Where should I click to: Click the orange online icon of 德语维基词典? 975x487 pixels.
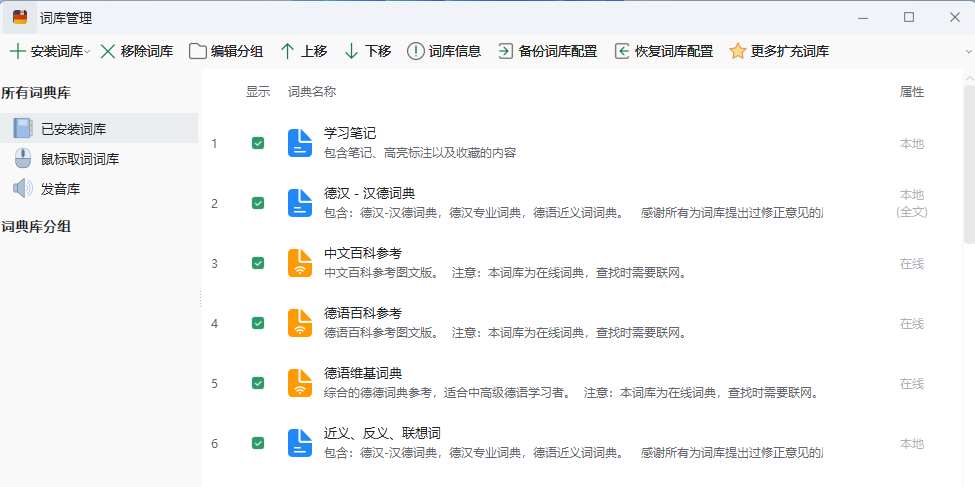[300, 383]
